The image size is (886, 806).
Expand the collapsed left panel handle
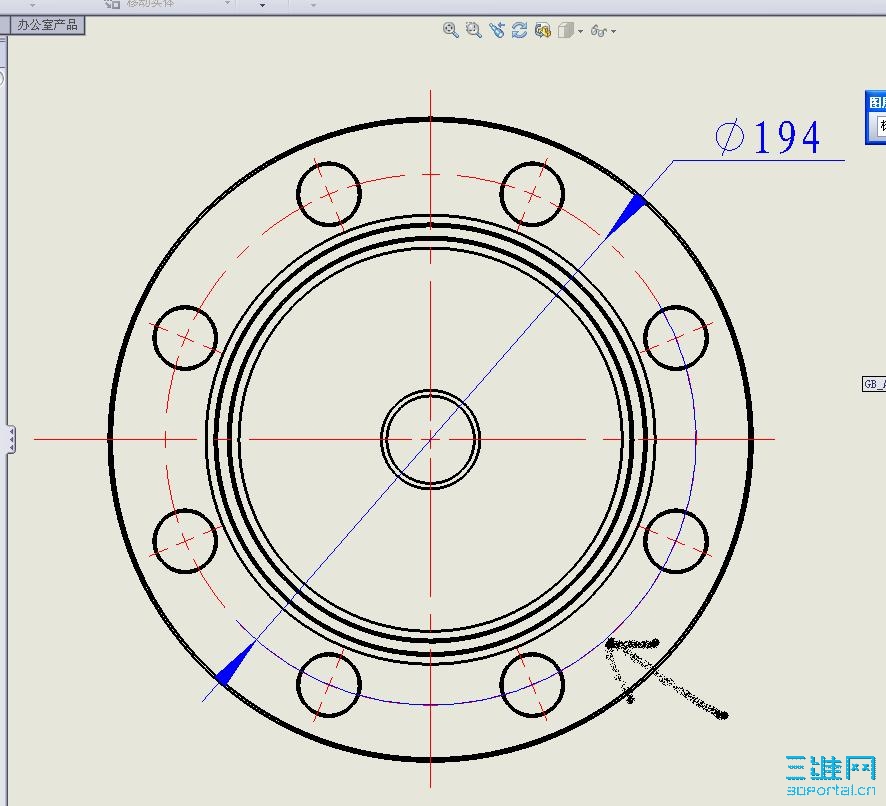pyautogui.click(x=11, y=439)
